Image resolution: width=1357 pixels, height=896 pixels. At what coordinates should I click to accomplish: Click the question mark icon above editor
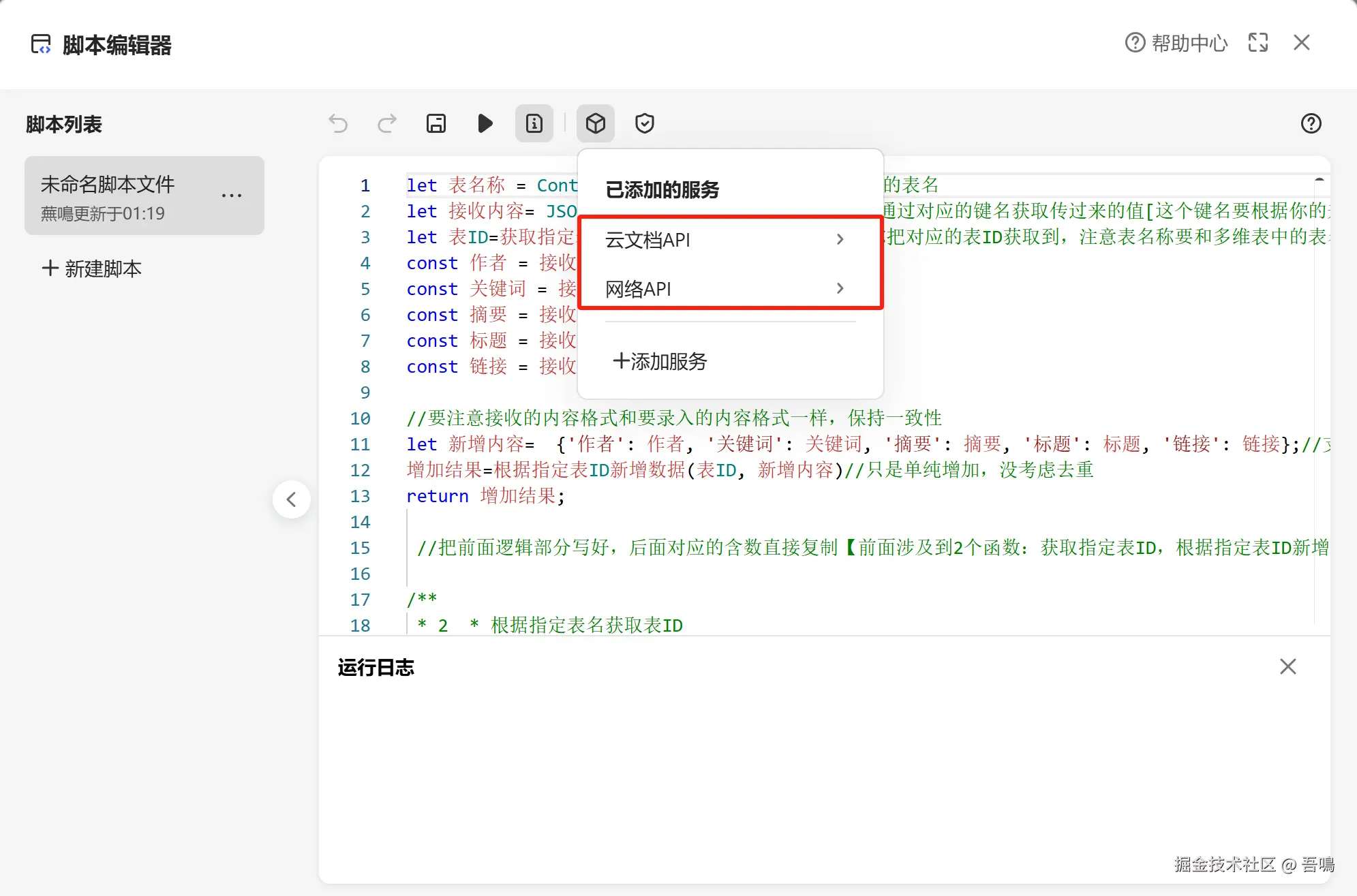[x=1311, y=123]
